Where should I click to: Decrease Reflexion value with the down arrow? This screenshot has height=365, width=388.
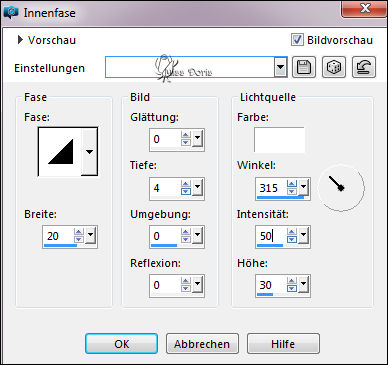[186, 288]
